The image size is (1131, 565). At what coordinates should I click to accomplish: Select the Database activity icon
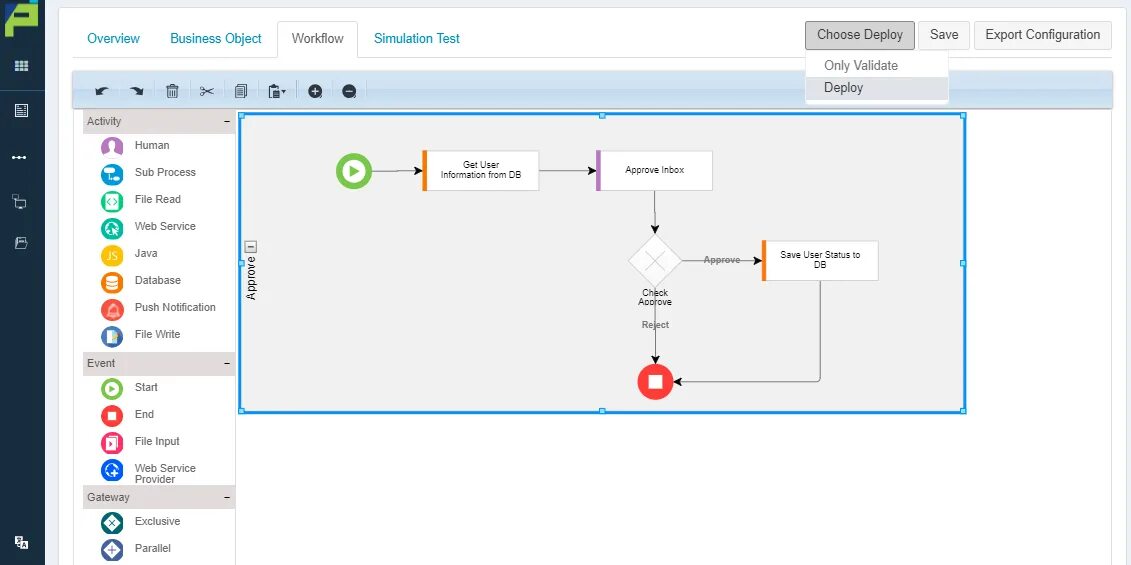point(112,282)
